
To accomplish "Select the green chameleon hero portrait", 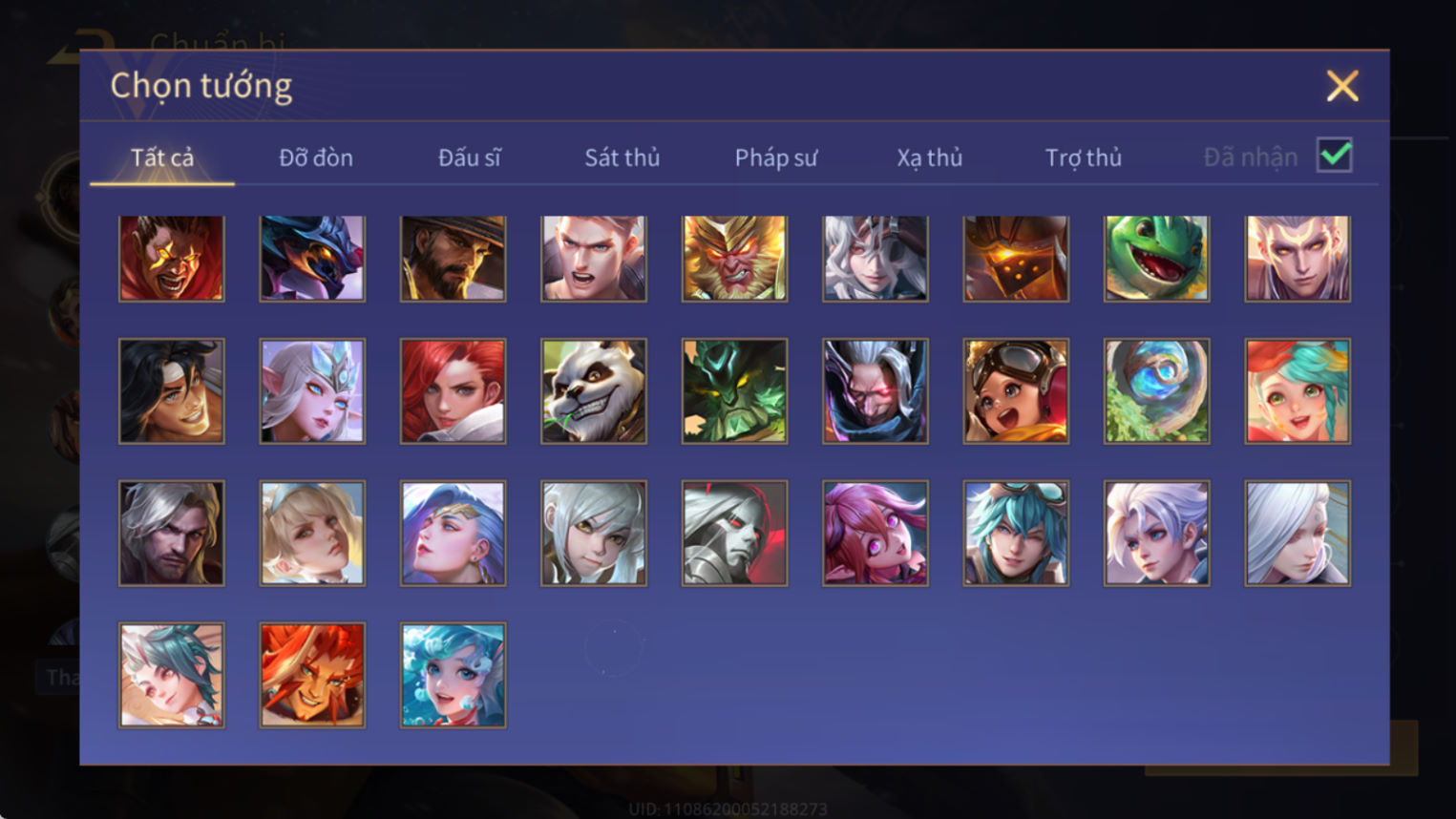I will coord(1156,258).
